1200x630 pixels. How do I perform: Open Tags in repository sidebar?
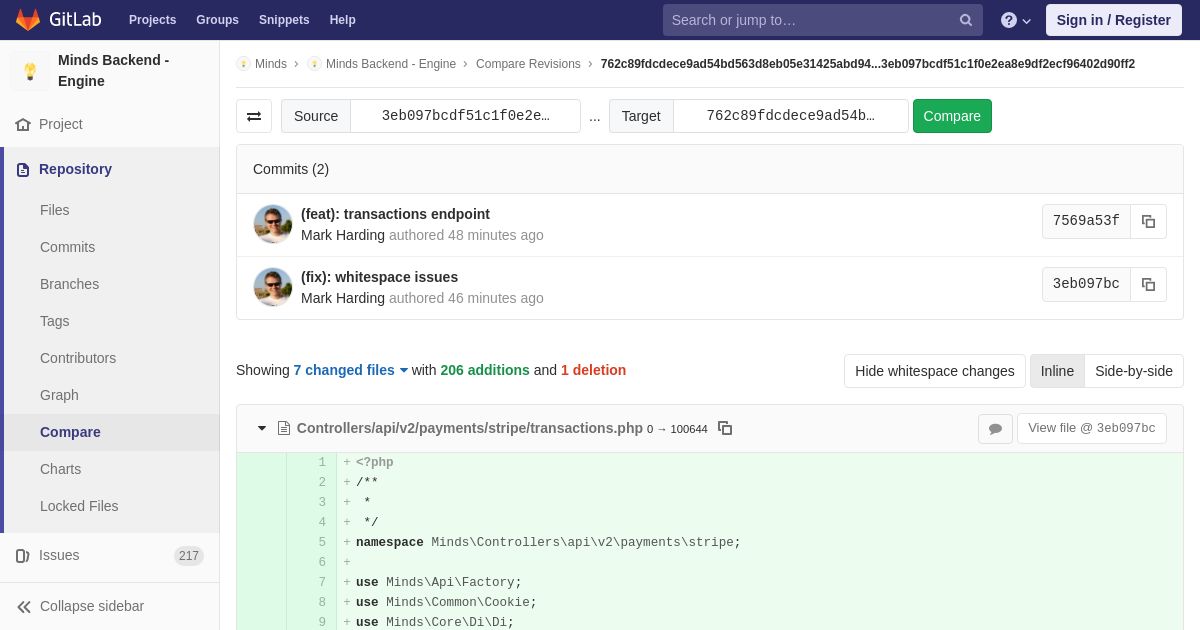point(55,321)
